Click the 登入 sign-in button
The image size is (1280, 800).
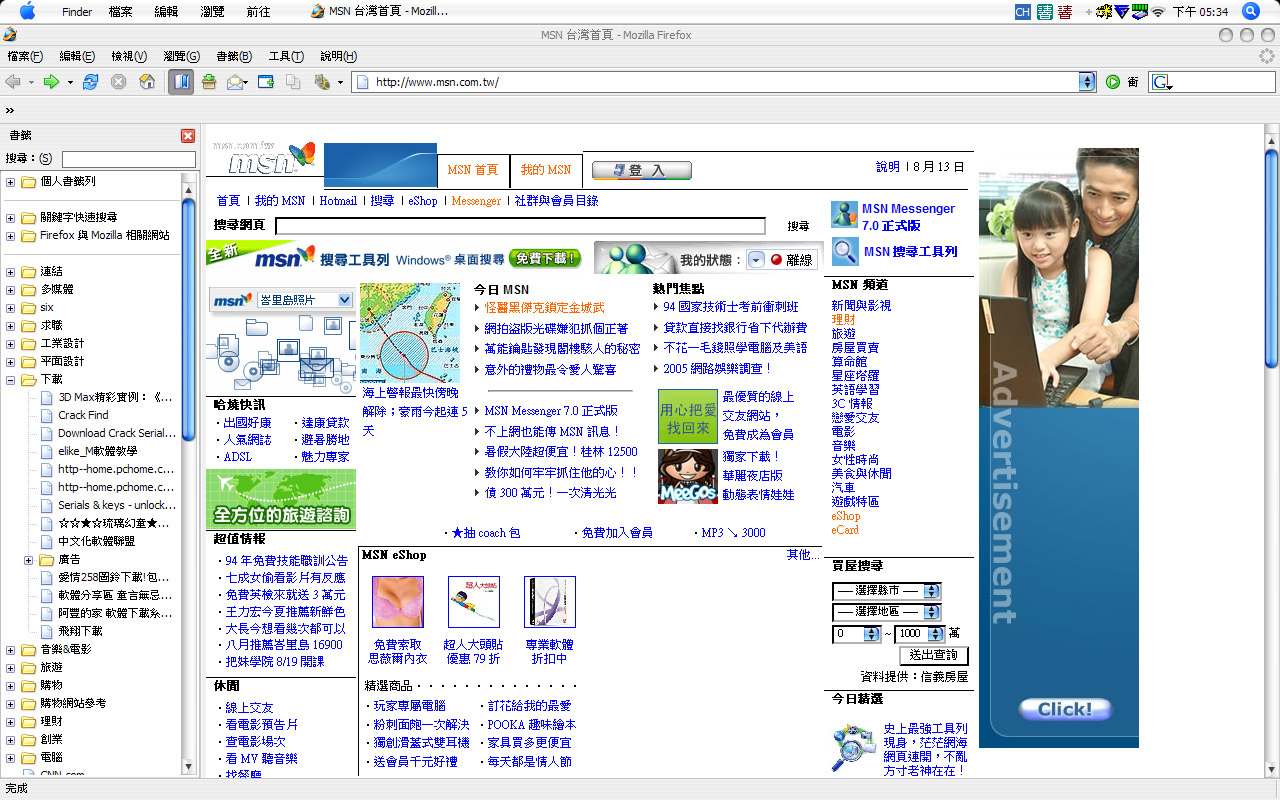click(x=641, y=171)
